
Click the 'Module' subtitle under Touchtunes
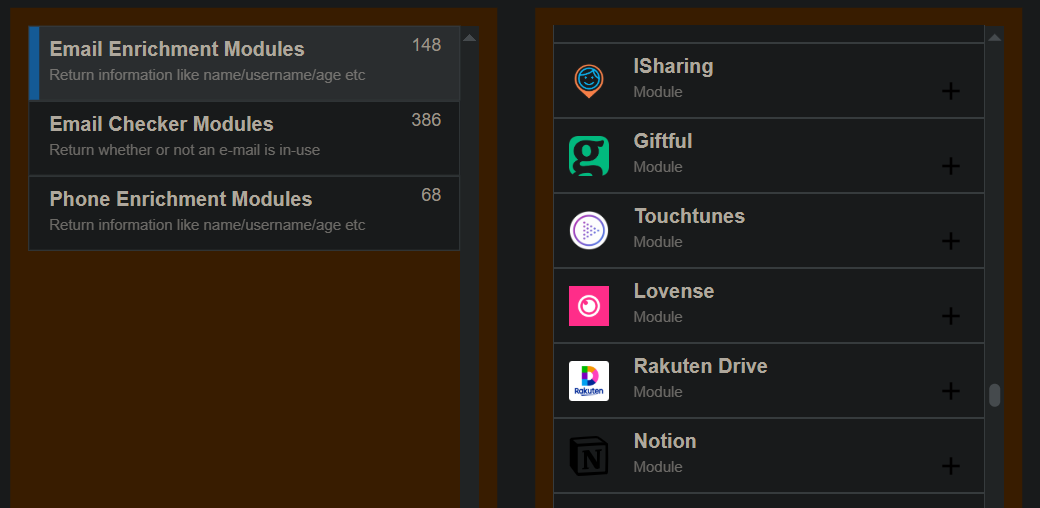pyautogui.click(x=658, y=242)
